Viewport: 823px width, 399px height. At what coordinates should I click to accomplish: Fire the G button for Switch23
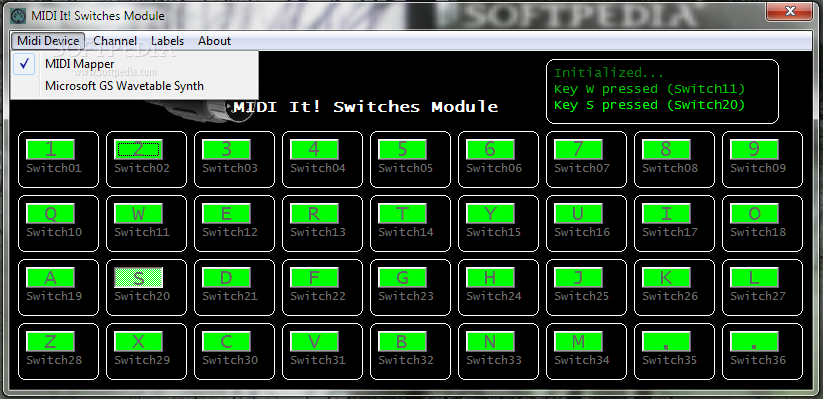[x=403, y=278]
